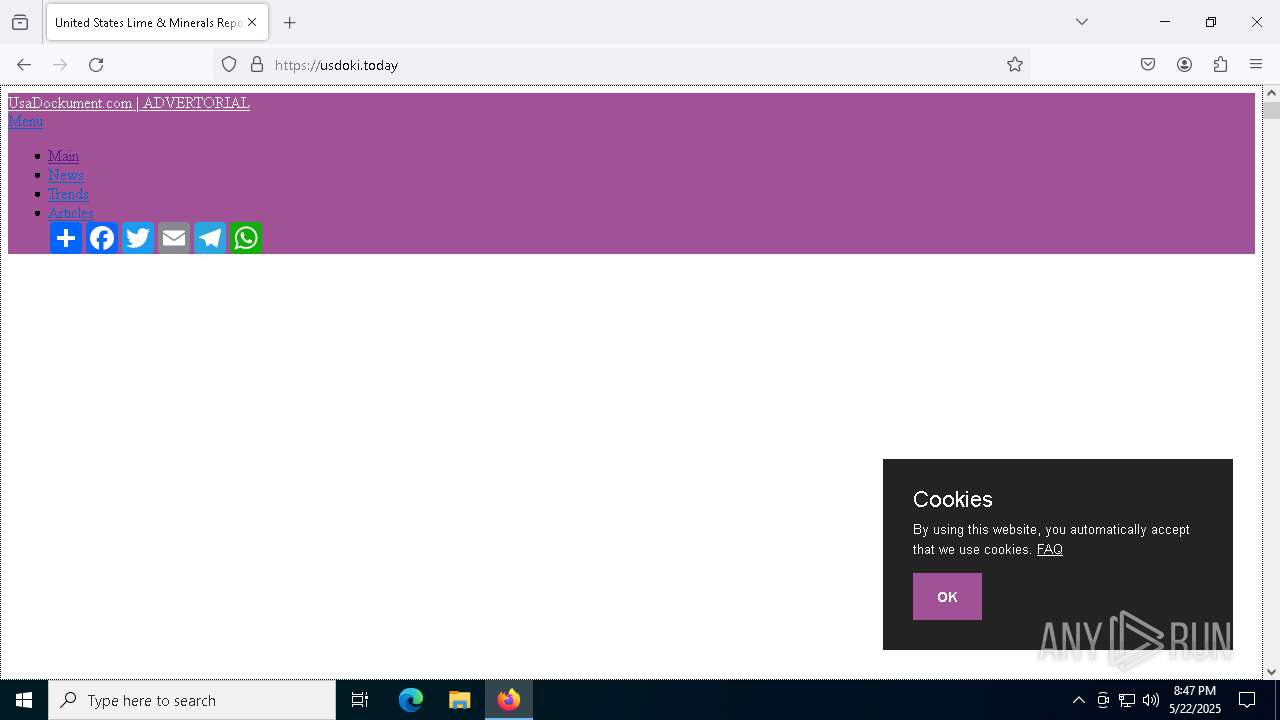Open the Firefox account icon
Screen dimensions: 1280x720
tap(1184, 65)
